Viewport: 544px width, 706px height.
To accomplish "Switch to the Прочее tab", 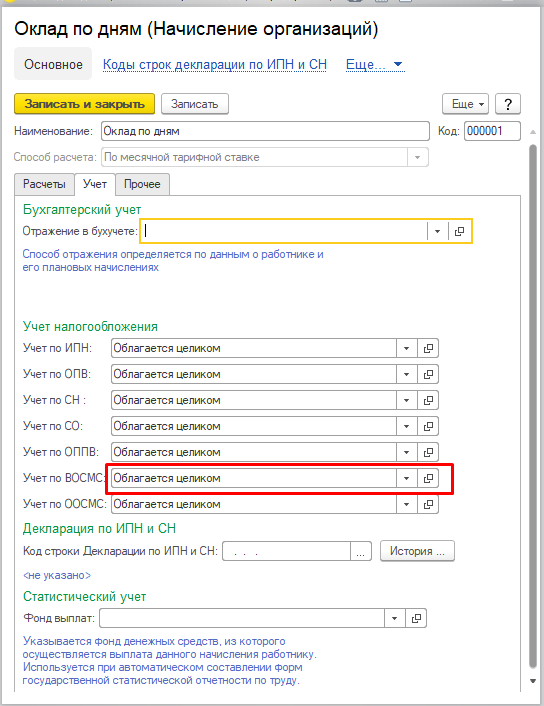I will 142,184.
